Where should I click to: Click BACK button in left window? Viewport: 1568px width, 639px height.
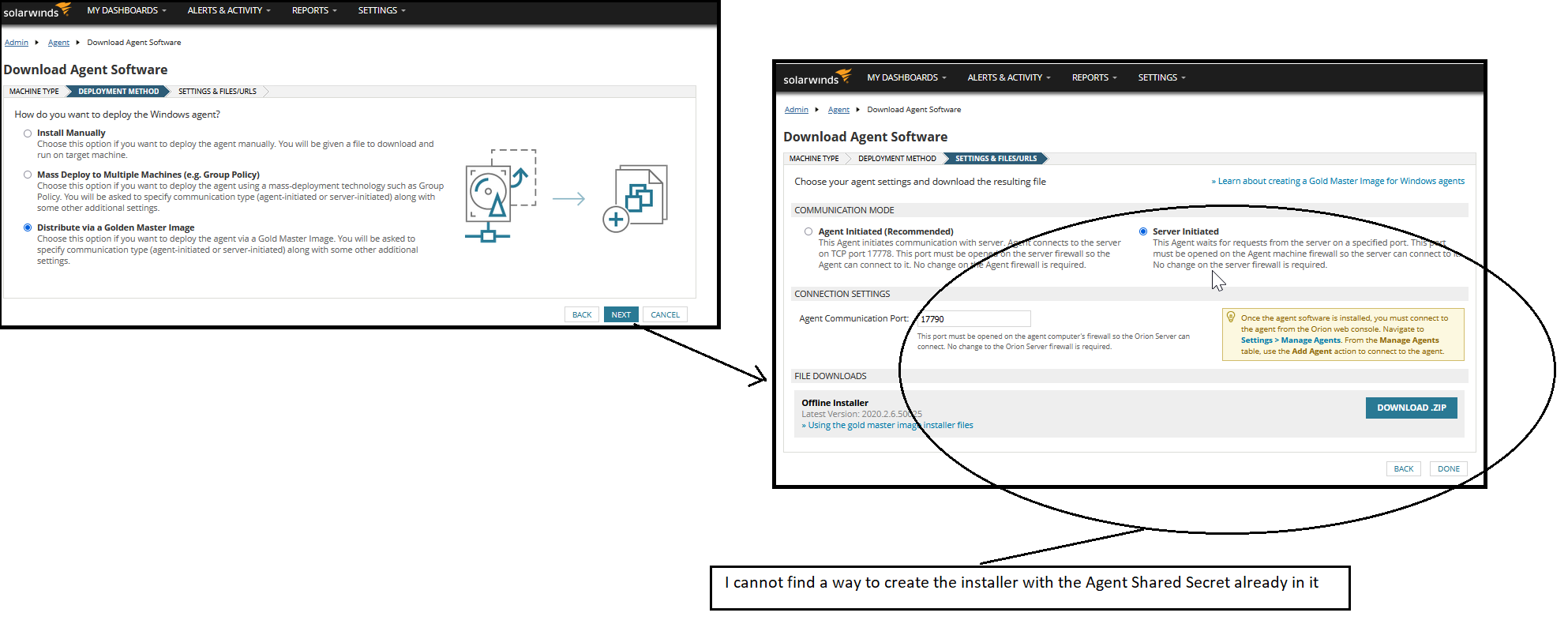pos(582,314)
